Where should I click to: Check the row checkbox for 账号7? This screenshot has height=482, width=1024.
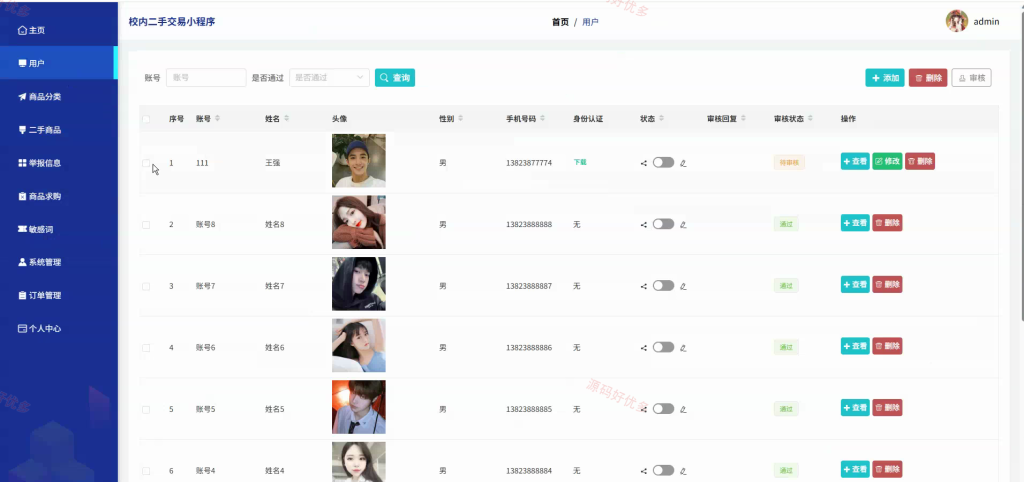pos(146,287)
